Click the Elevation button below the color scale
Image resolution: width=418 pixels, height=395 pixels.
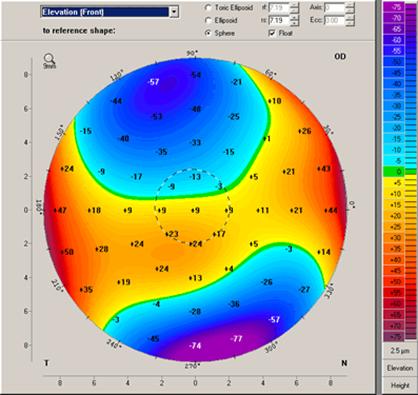399,368
